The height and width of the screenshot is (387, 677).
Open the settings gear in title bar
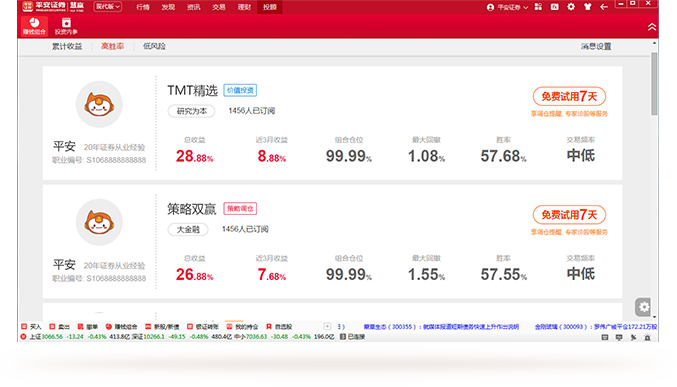coord(571,6)
